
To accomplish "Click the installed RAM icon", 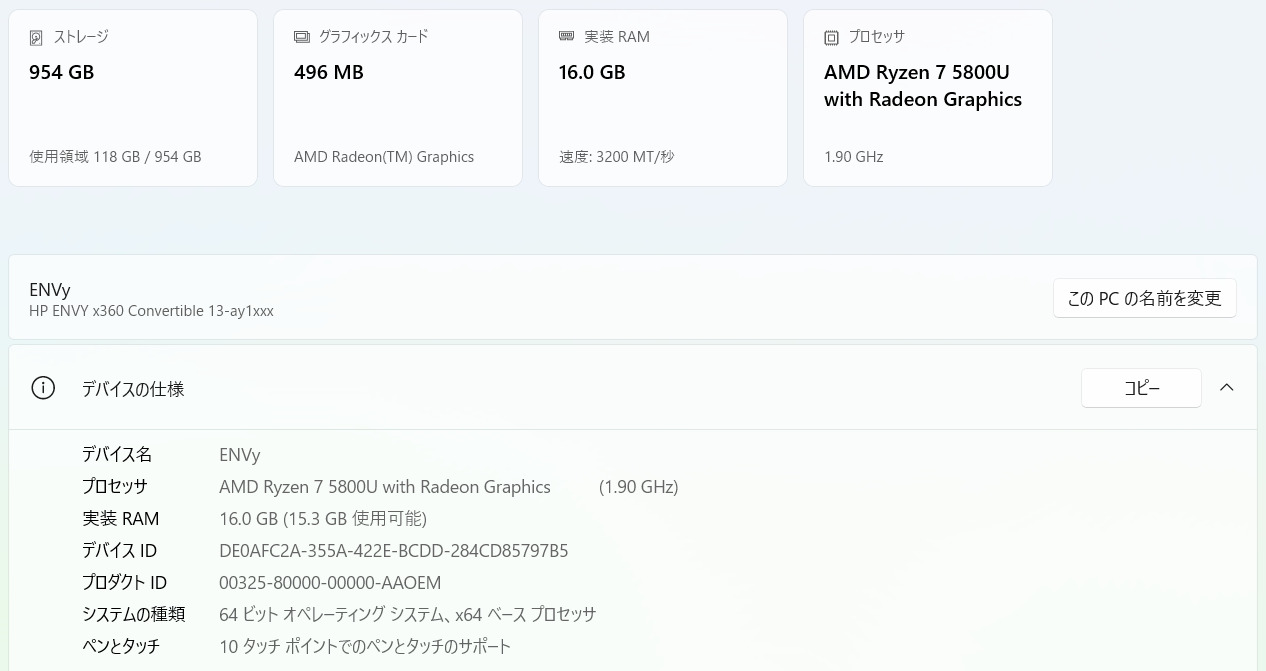I will 567,37.
